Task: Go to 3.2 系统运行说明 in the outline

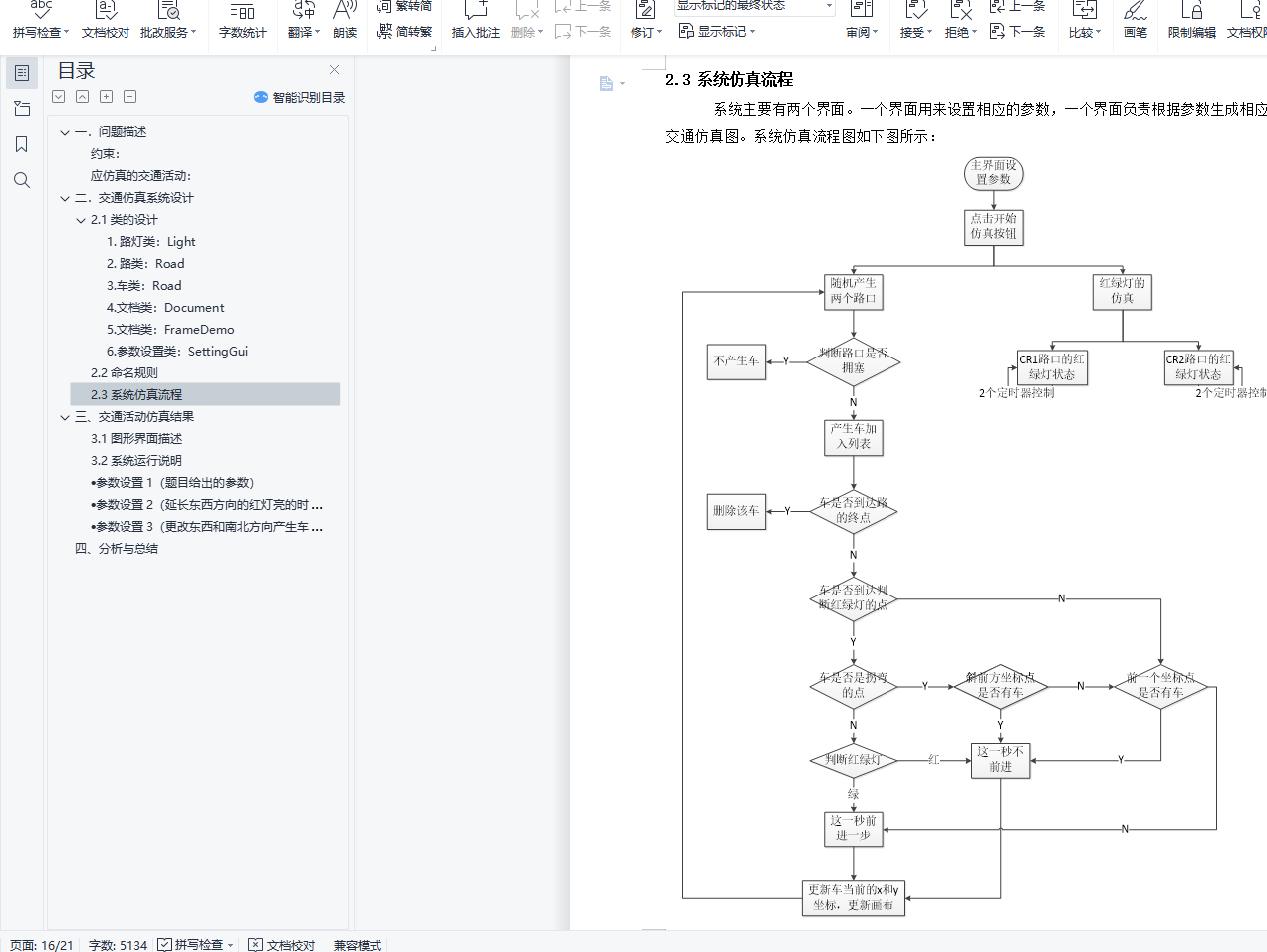Action: tap(136, 461)
